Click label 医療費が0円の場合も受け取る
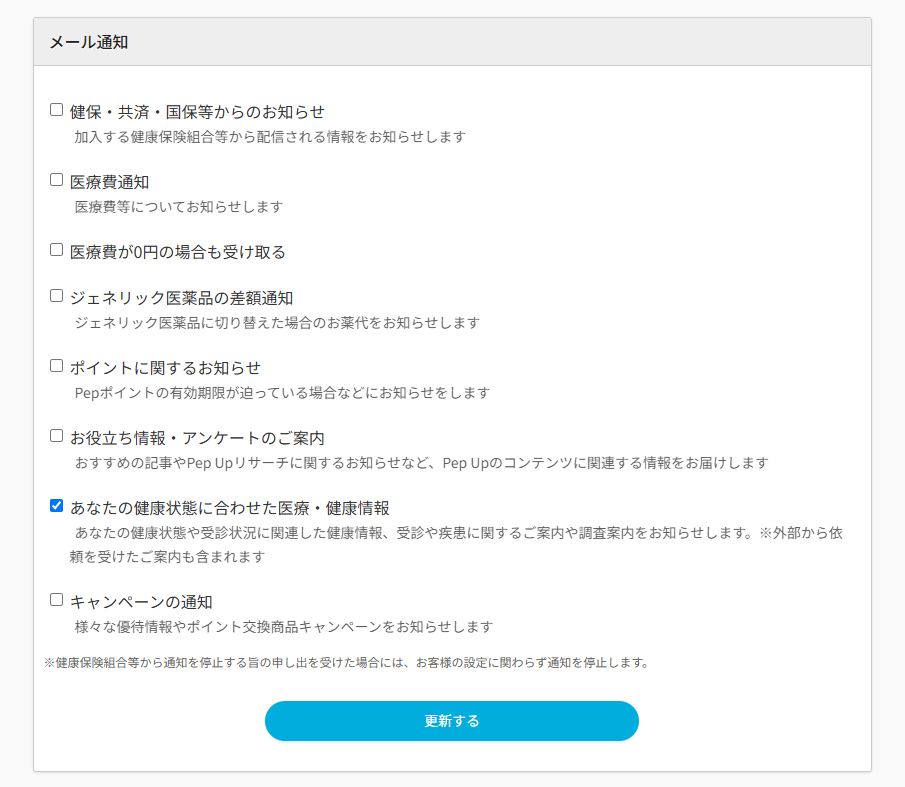This screenshot has height=787, width=905. tap(178, 252)
